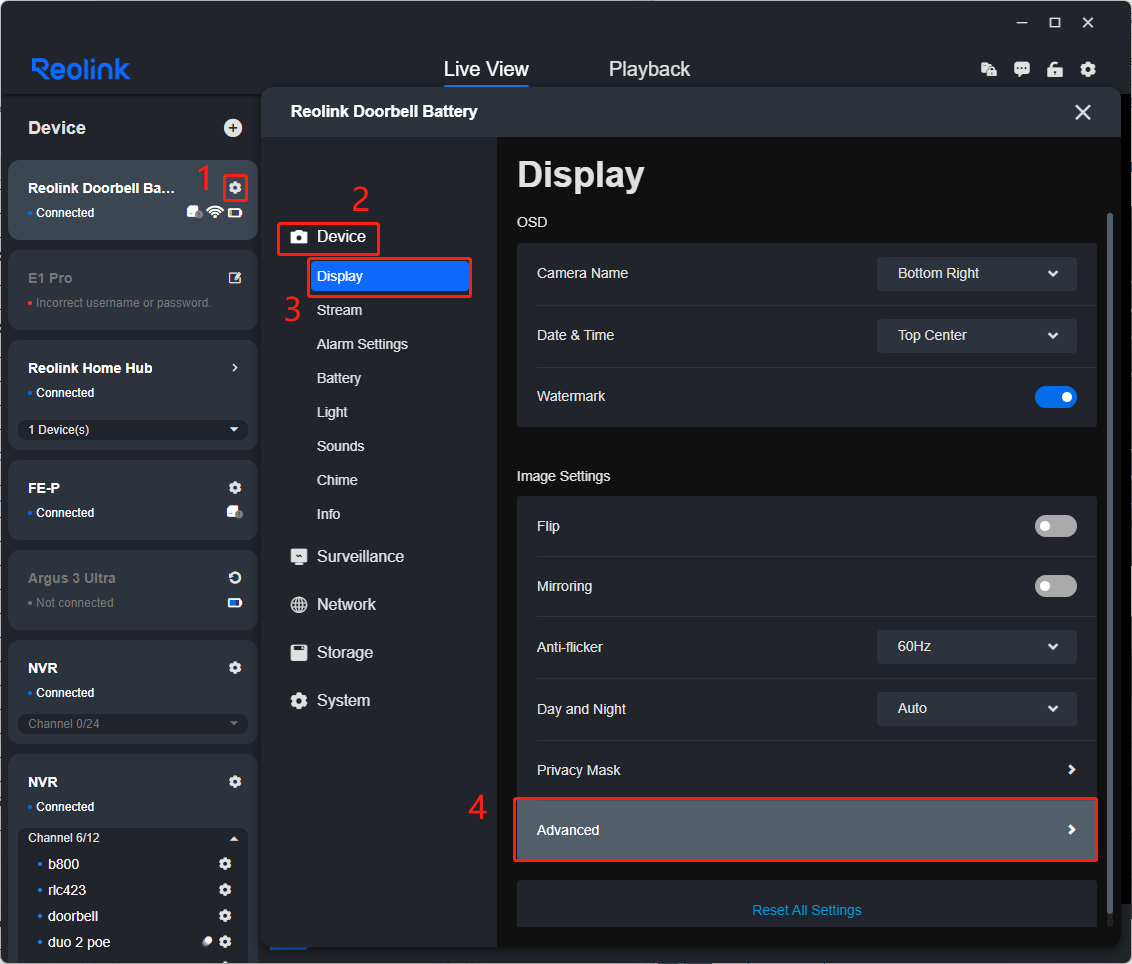Viewport: 1132px width, 964px height.
Task: Click the reconnect icon on Argus 3 Ultra
Action: coord(235,578)
